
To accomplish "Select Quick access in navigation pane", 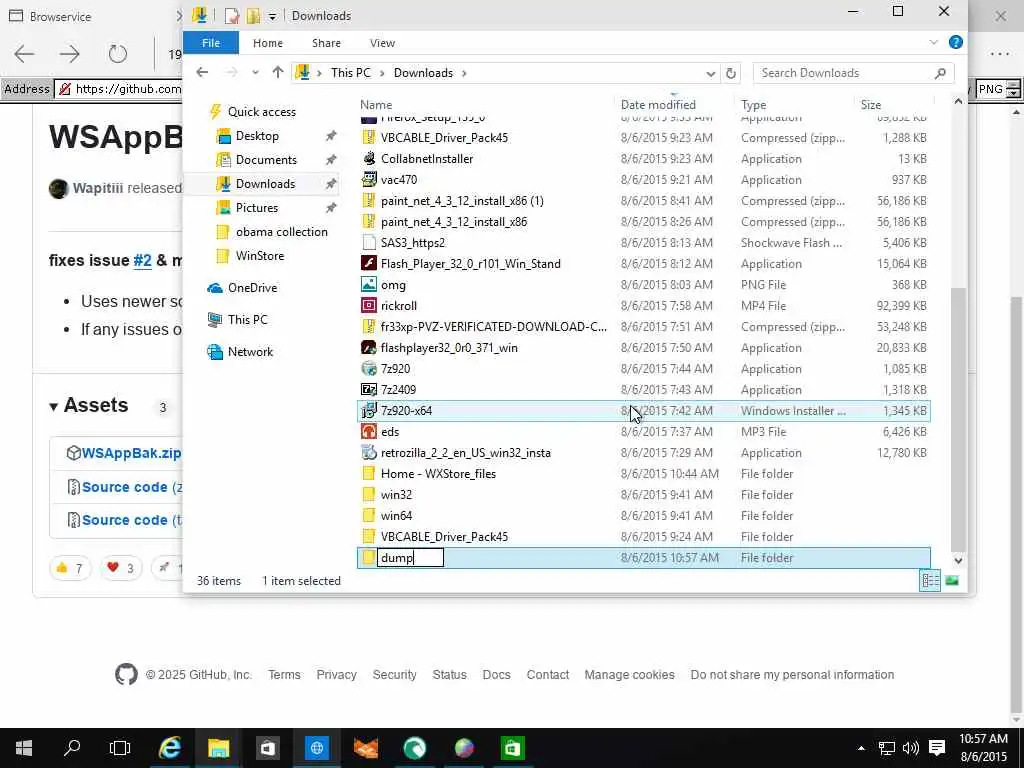I will click(x=261, y=112).
